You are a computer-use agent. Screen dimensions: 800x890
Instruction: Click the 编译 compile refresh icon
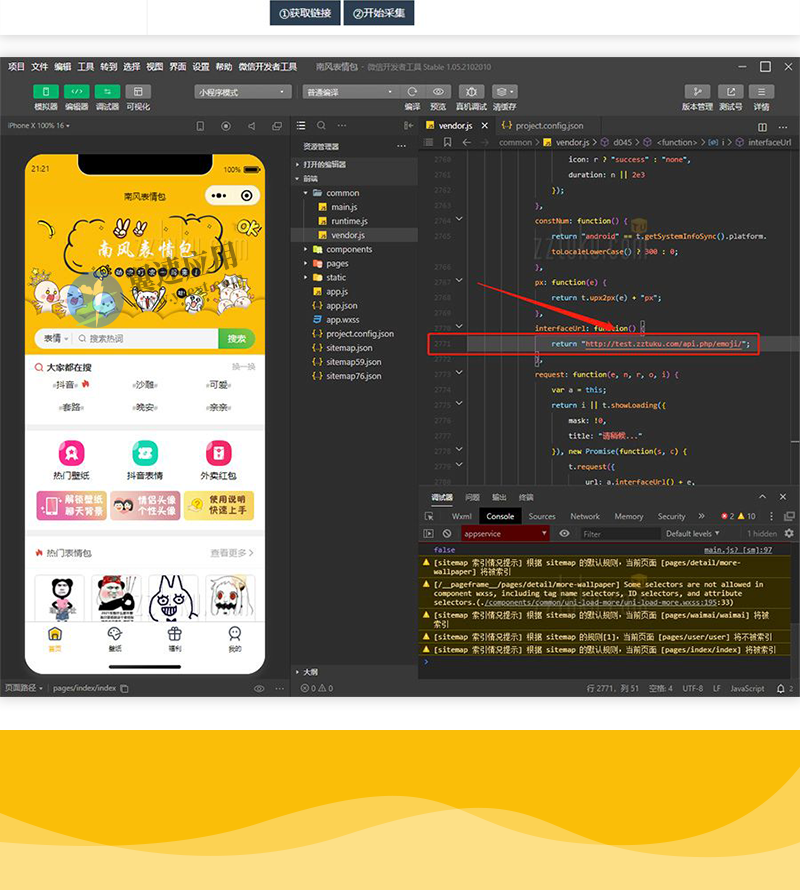pos(412,92)
